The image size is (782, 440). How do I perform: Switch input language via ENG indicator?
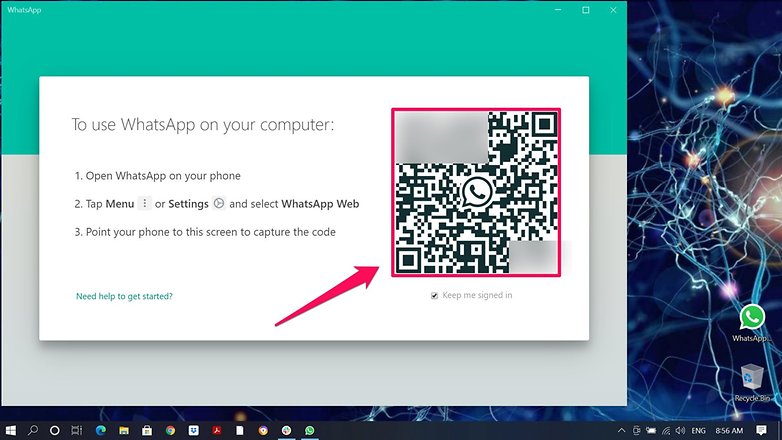coord(698,430)
